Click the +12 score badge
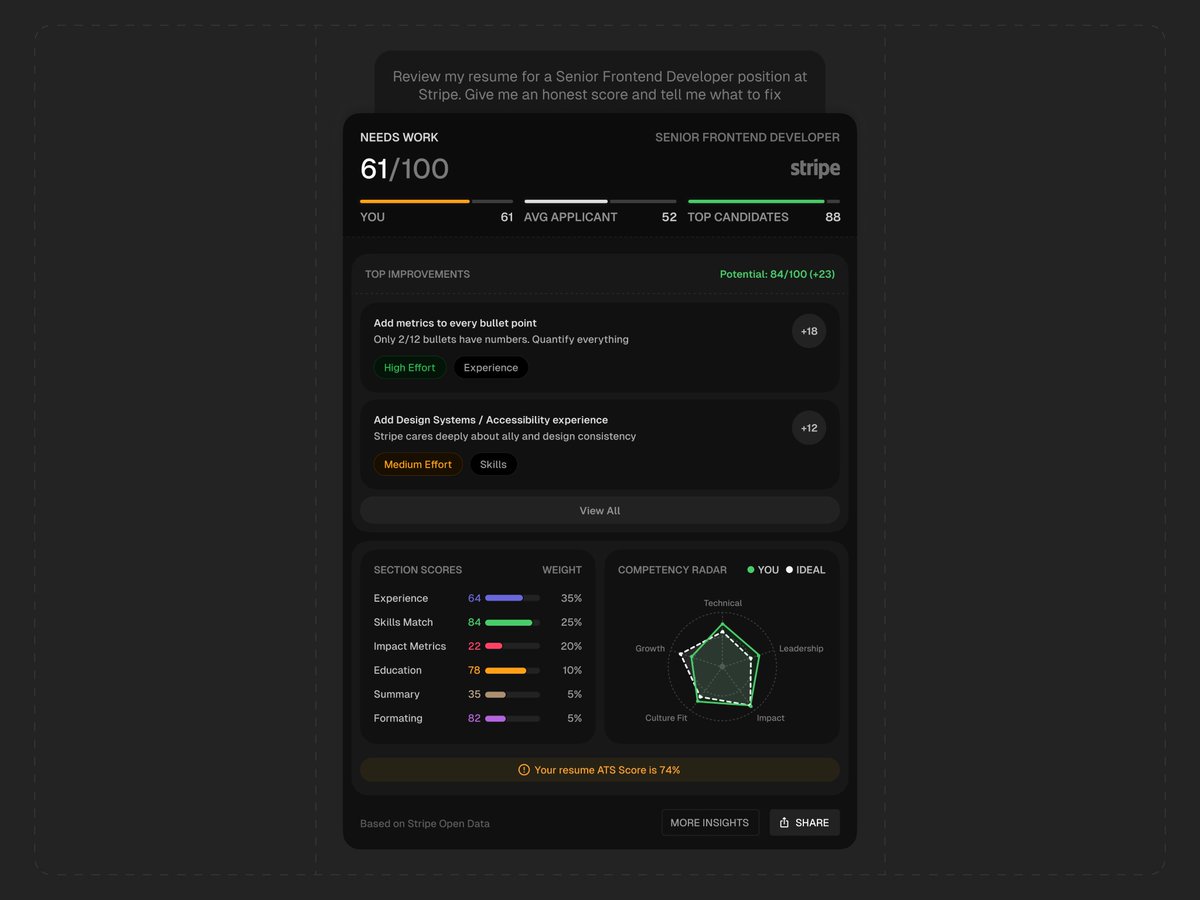This screenshot has width=1200, height=900. pos(809,428)
